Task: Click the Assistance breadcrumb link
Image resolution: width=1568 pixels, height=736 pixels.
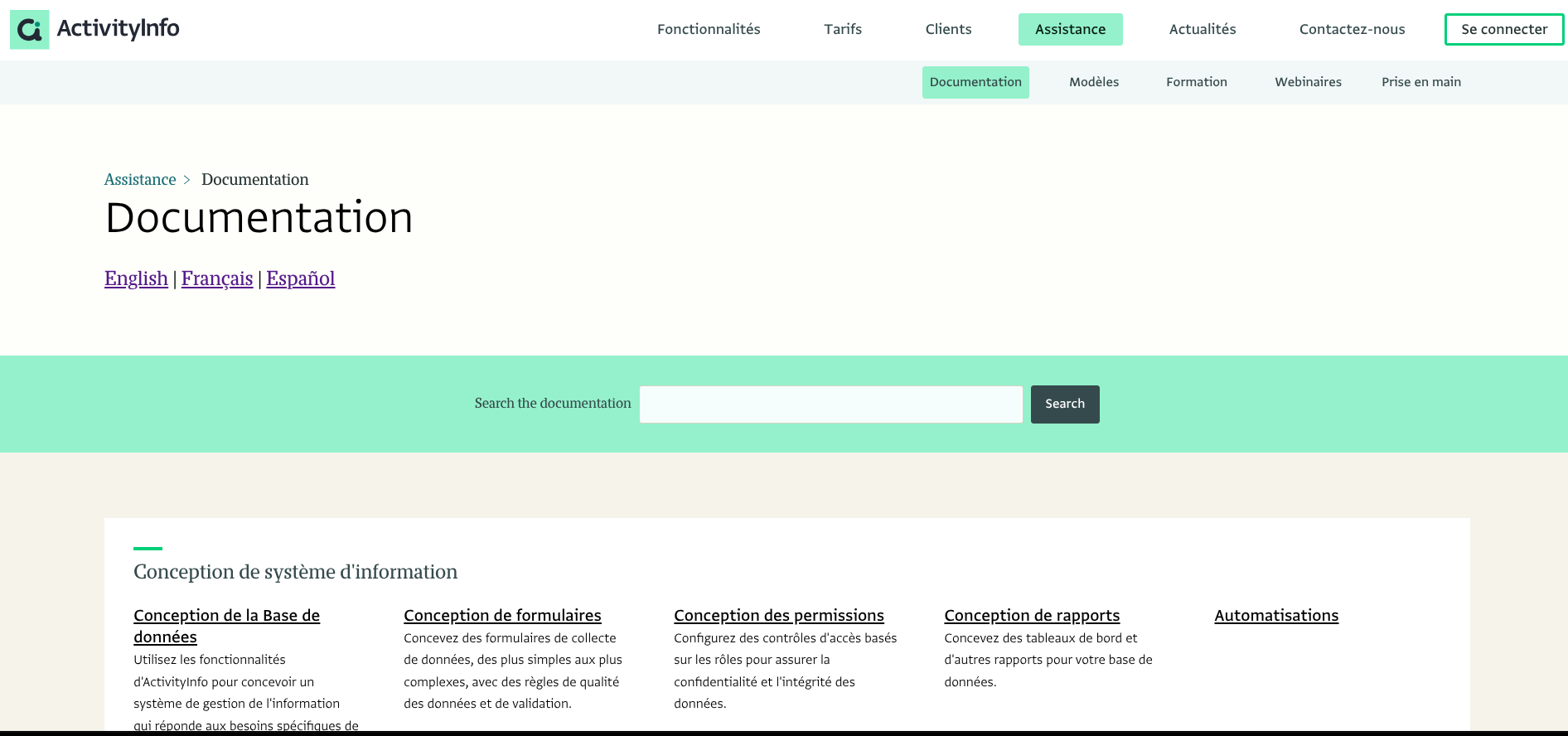Action: (x=140, y=180)
